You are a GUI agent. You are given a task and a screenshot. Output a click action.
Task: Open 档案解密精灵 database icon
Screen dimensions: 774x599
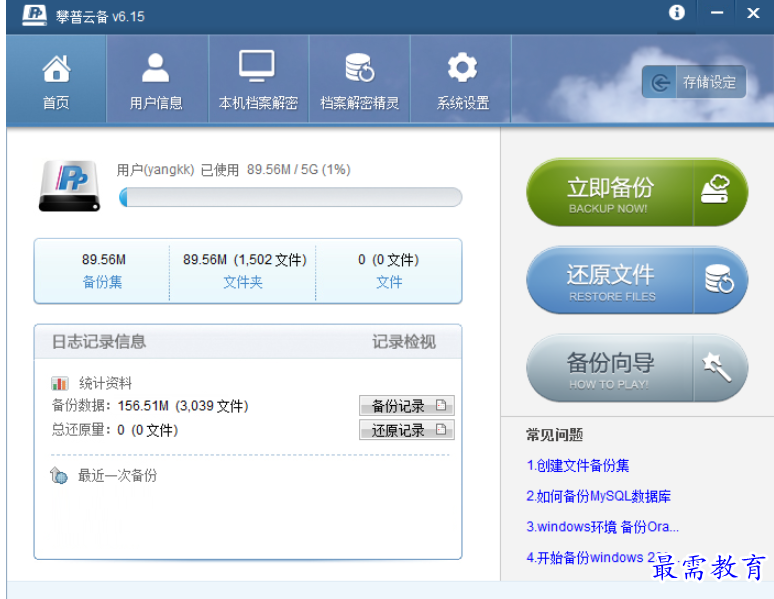[x=360, y=68]
